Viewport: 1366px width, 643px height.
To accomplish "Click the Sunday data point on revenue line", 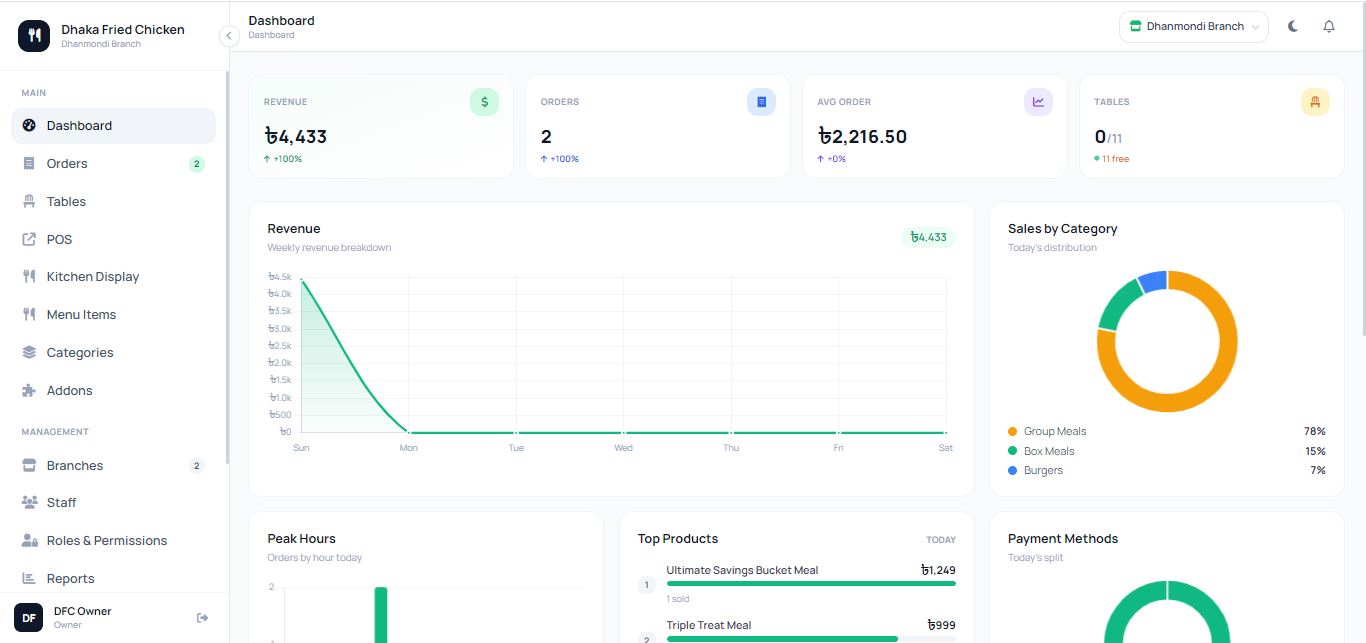I will (301, 281).
